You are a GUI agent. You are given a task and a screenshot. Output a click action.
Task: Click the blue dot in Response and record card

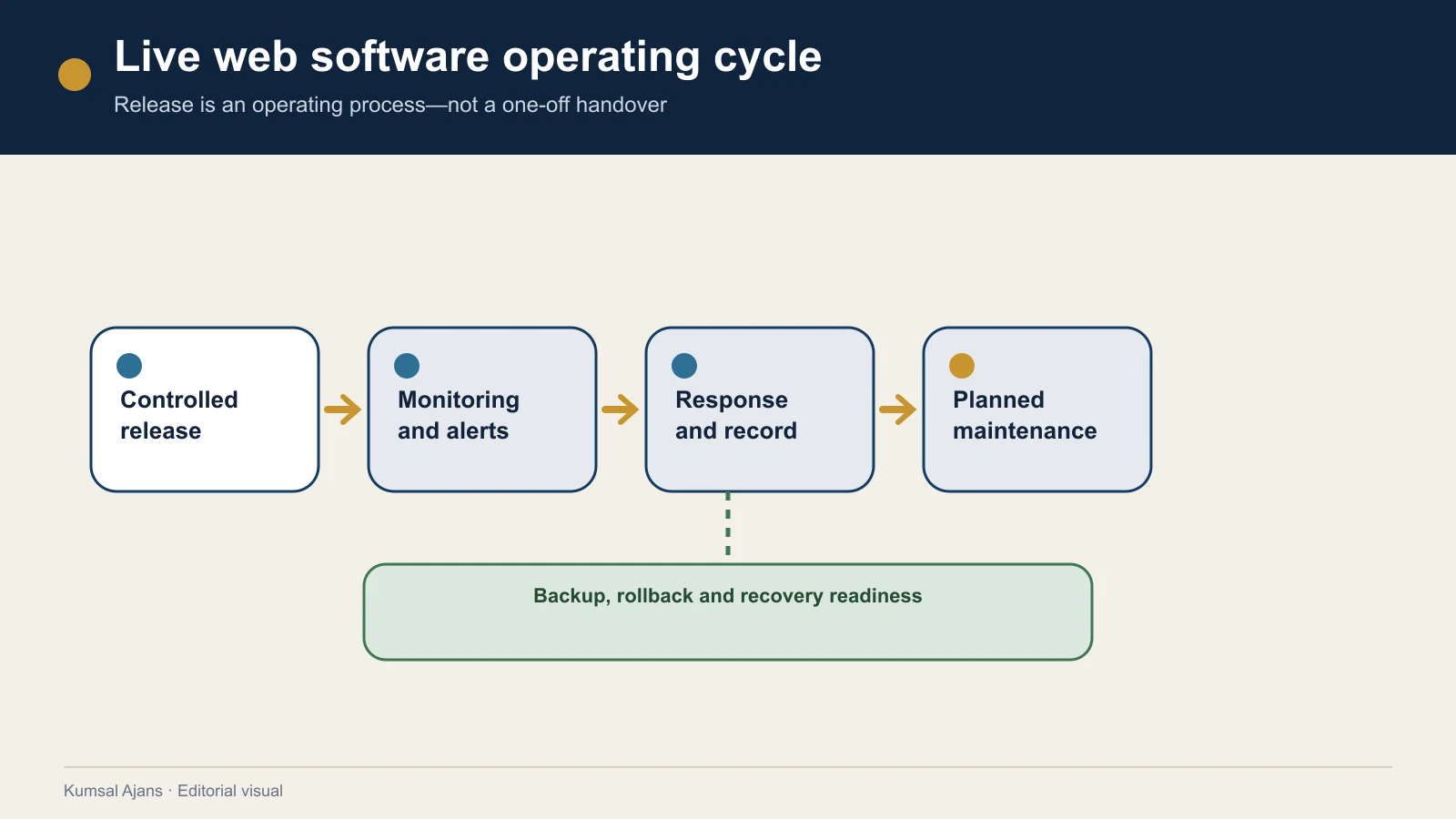(684, 366)
